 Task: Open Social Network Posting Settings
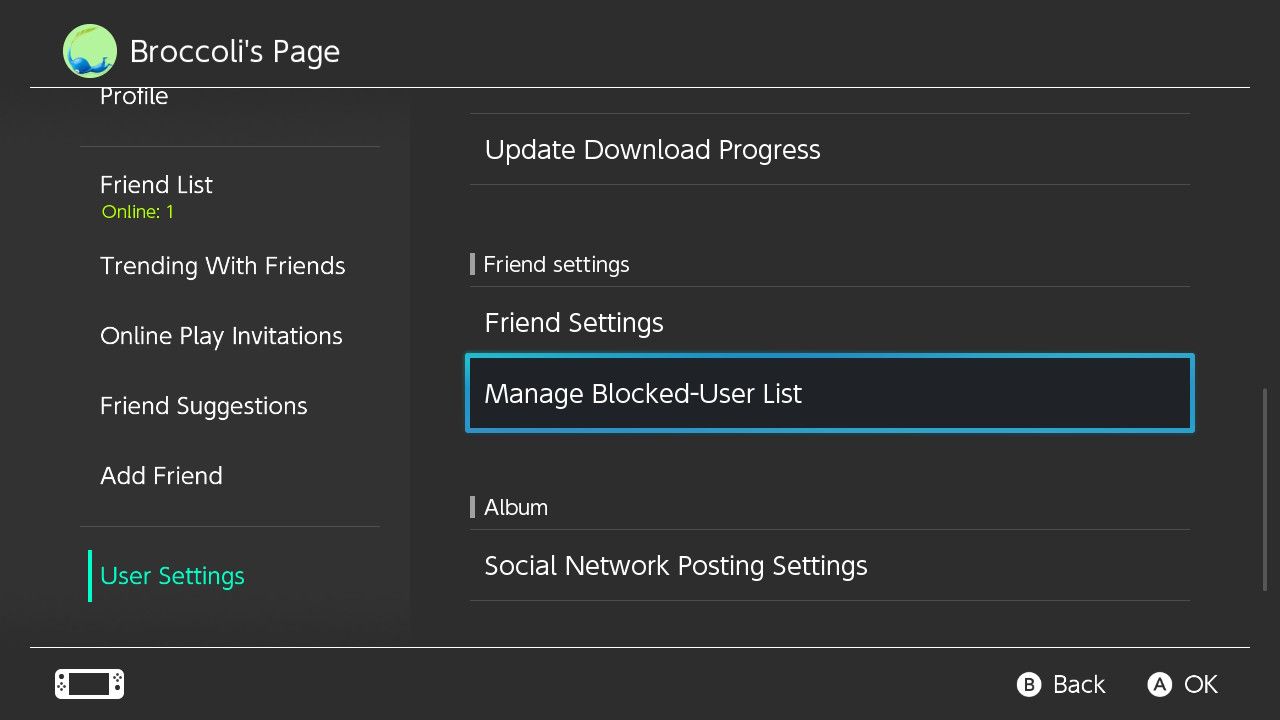pos(675,566)
